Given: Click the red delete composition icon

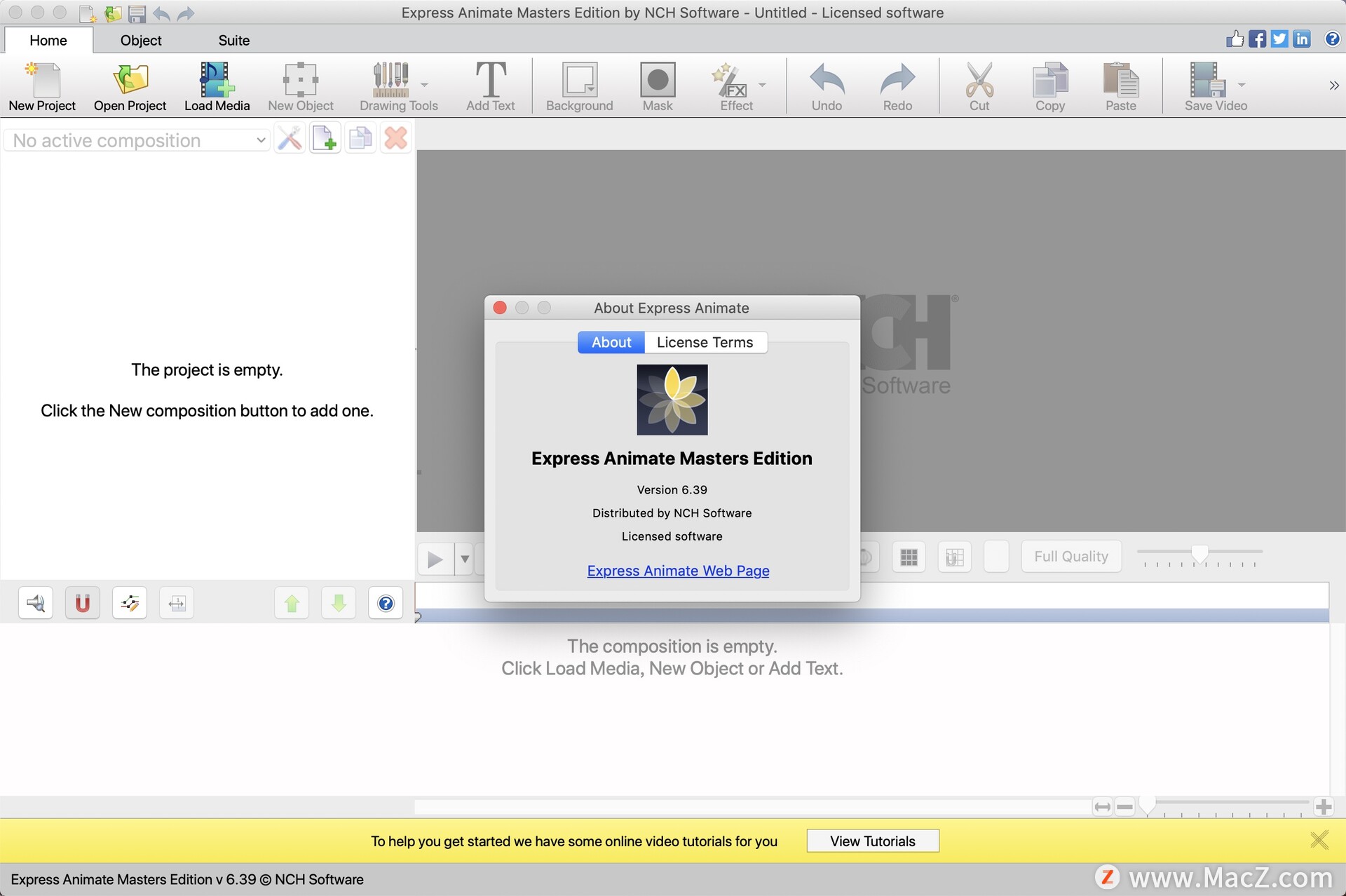Looking at the screenshot, I should [x=396, y=138].
